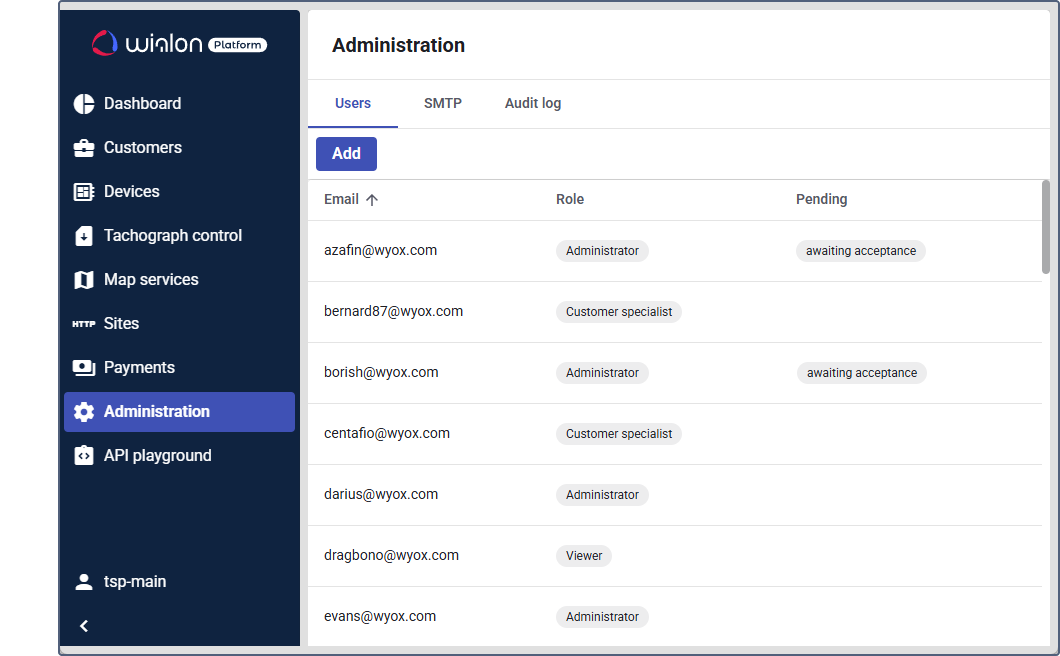Select the Users tab
The height and width of the screenshot is (656, 1060).
coord(353,103)
